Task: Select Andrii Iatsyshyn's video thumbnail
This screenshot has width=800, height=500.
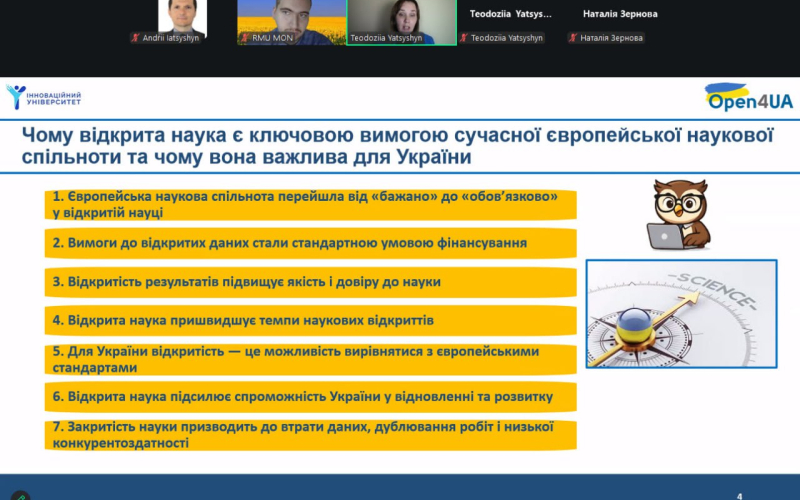Action: click(x=178, y=20)
